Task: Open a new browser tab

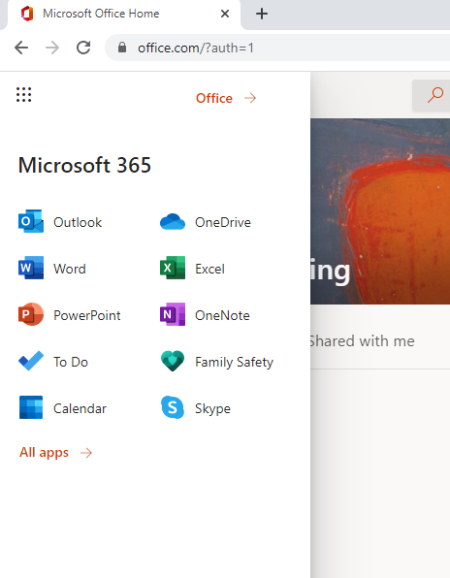Action: (262, 14)
